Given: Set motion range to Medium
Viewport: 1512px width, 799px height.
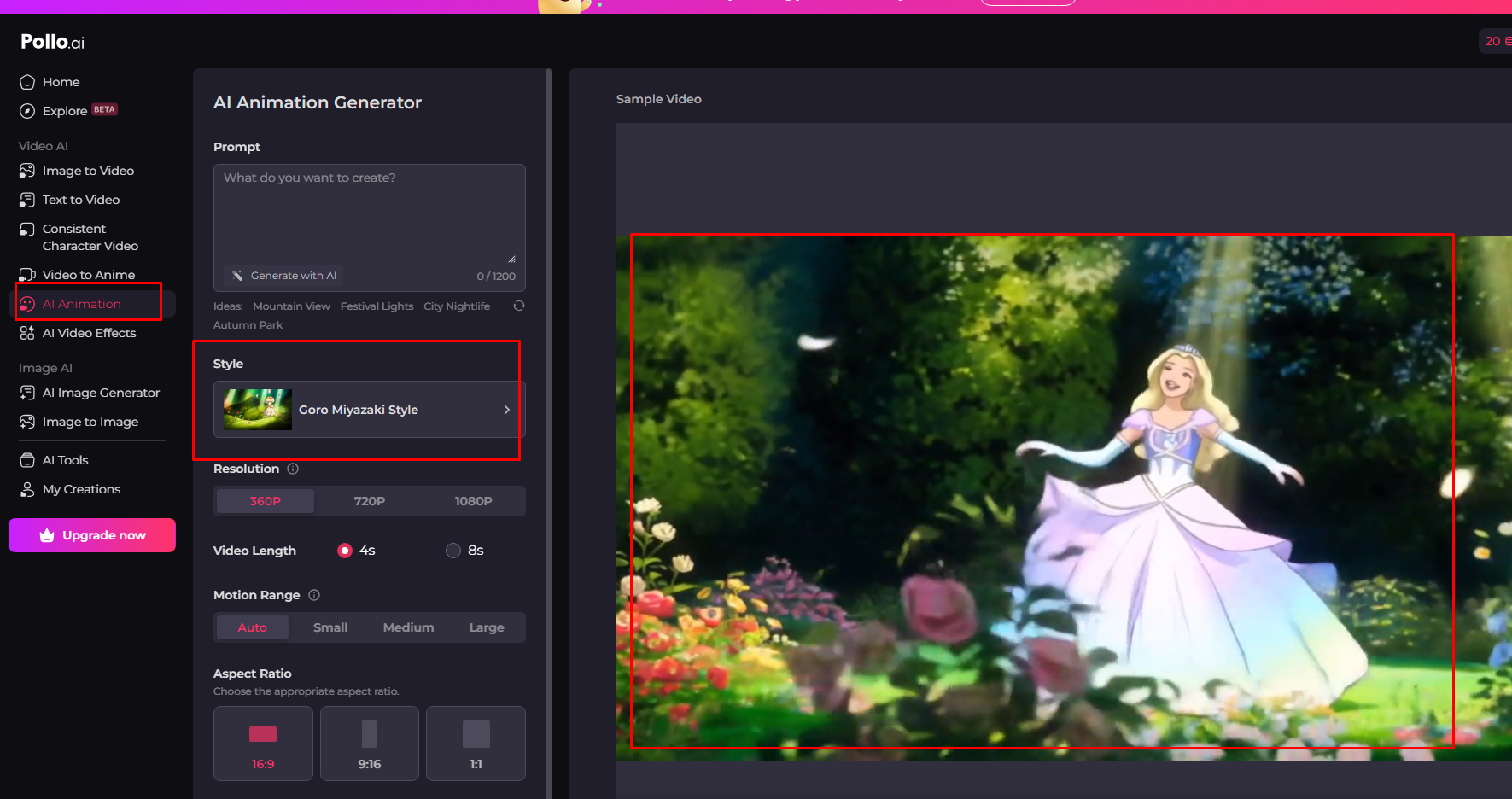Looking at the screenshot, I should tap(408, 627).
